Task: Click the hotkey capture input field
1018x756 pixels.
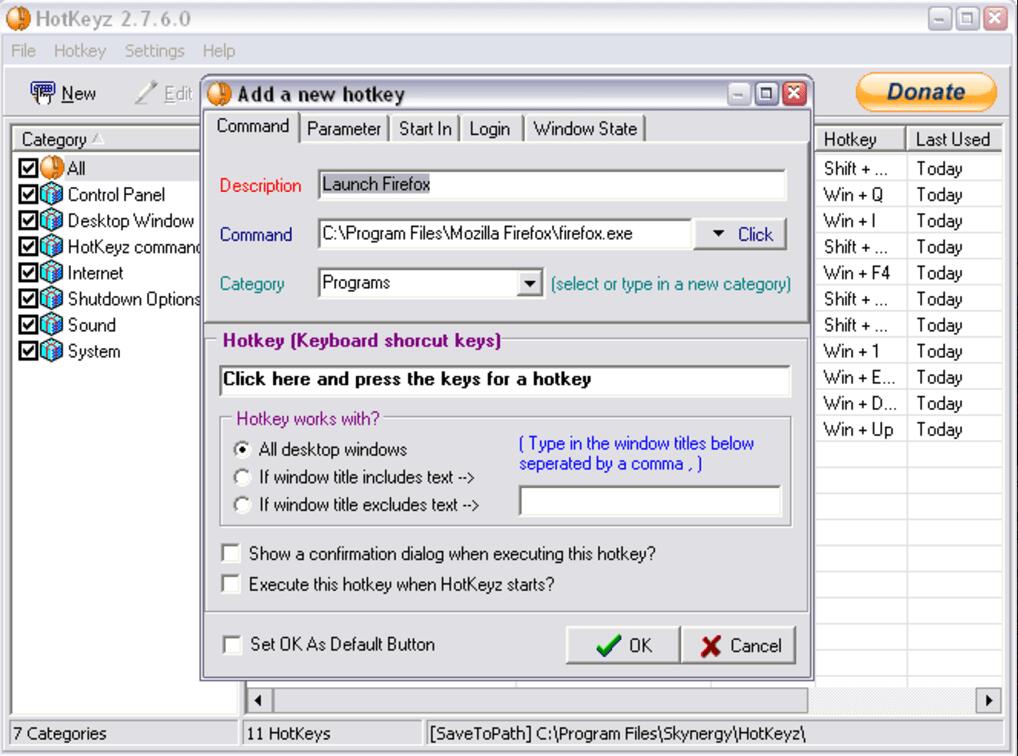Action: click(504, 380)
